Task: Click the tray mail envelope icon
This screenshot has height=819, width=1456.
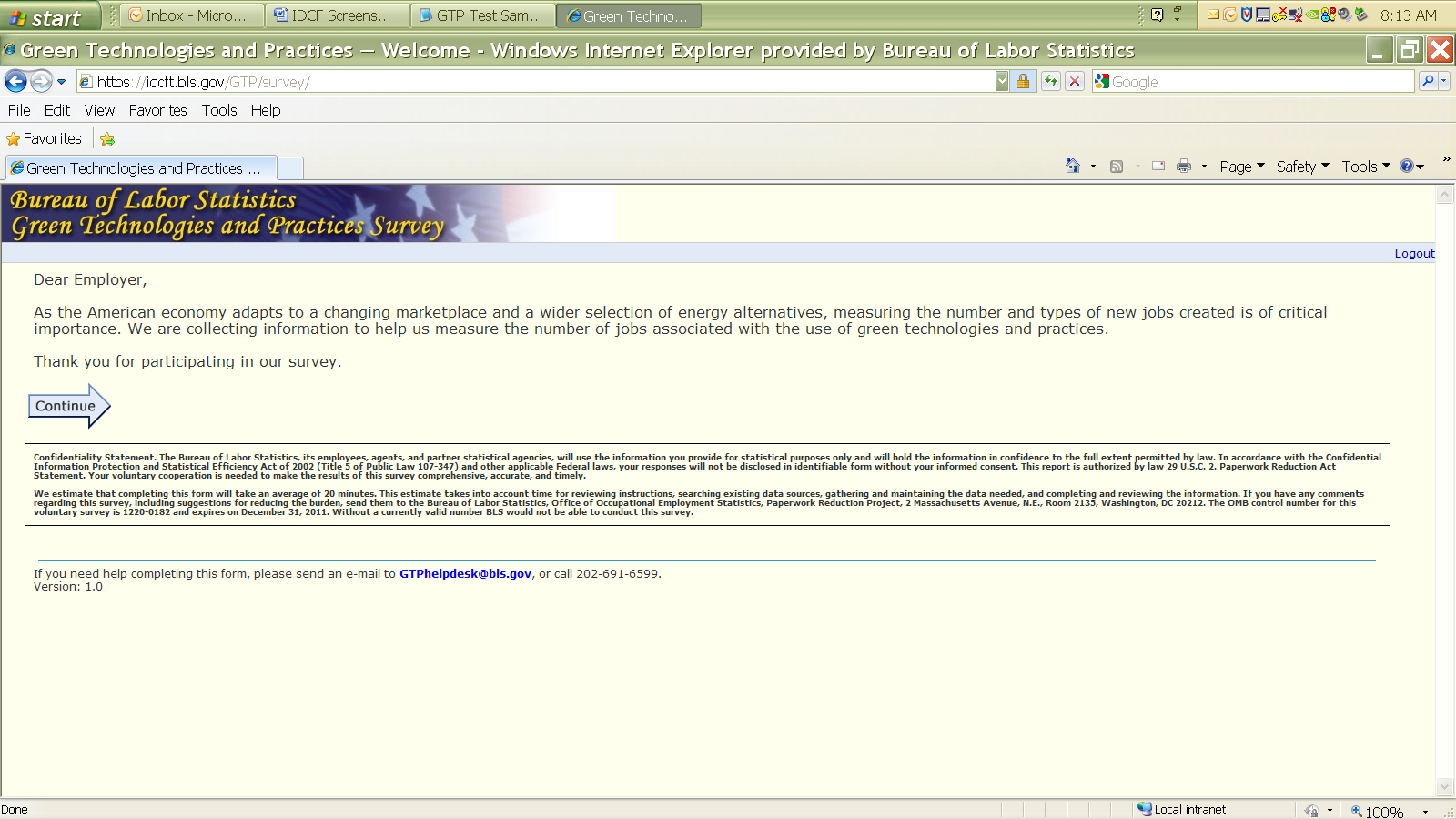Action: (1214, 15)
